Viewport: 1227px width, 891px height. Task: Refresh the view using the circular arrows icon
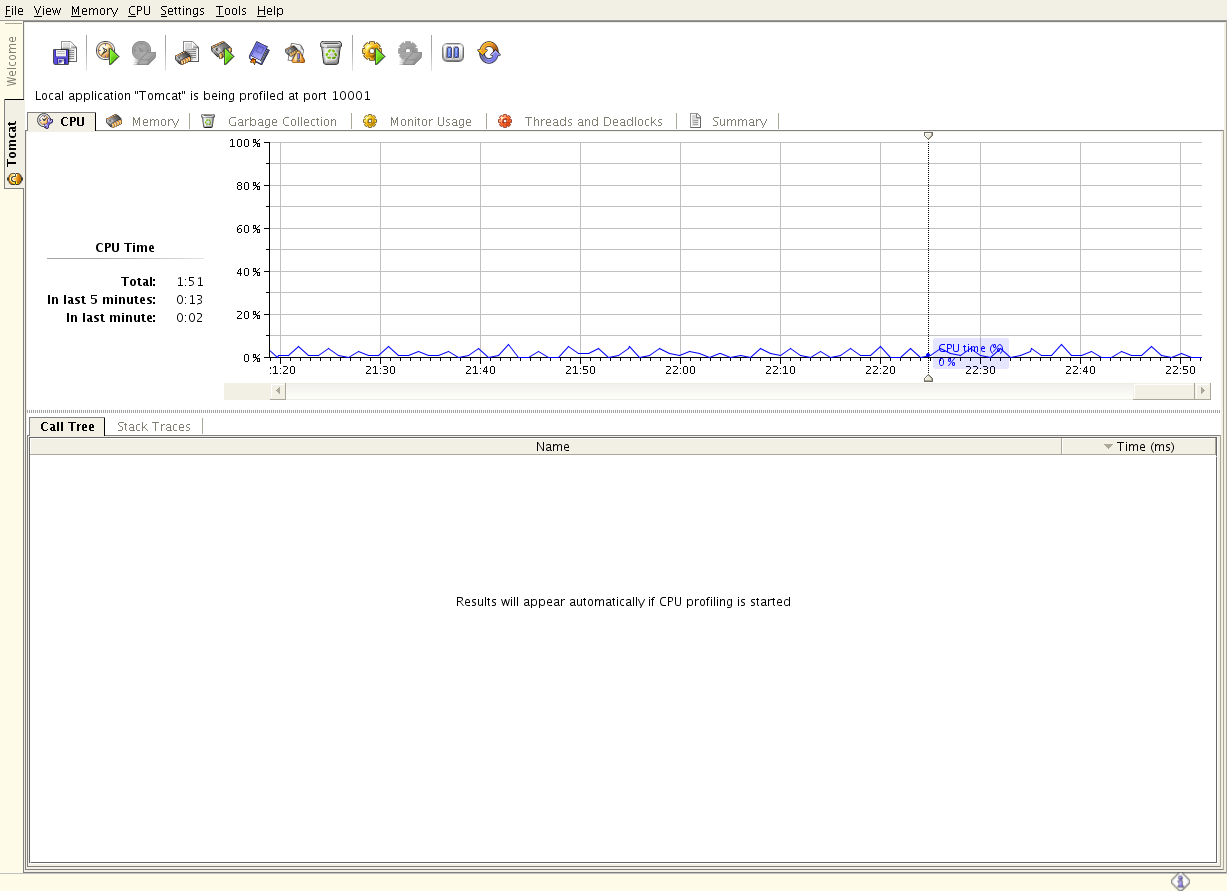click(489, 53)
